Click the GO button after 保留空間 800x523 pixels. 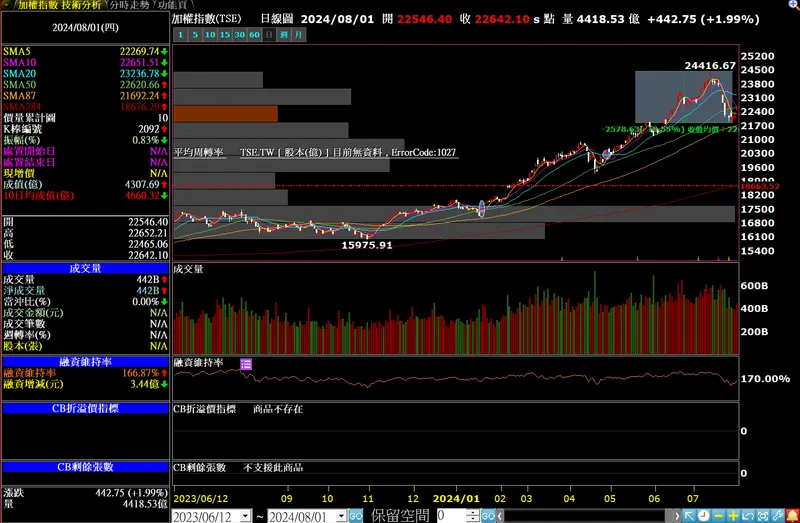(488, 516)
